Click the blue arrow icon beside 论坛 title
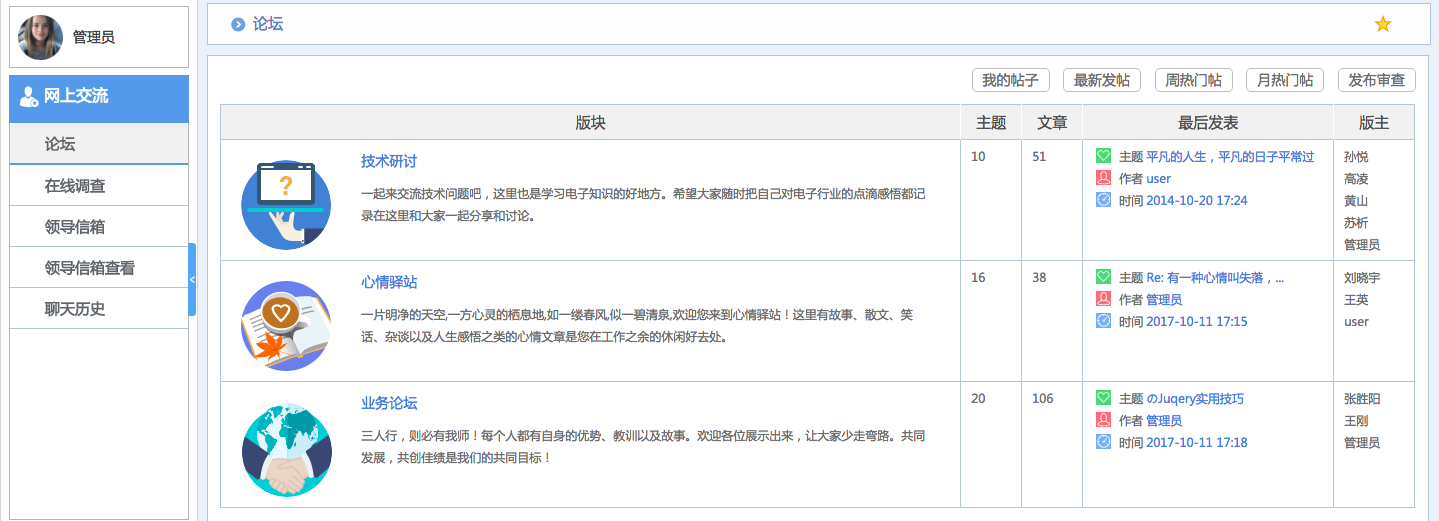The height and width of the screenshot is (521, 1439). 238,25
